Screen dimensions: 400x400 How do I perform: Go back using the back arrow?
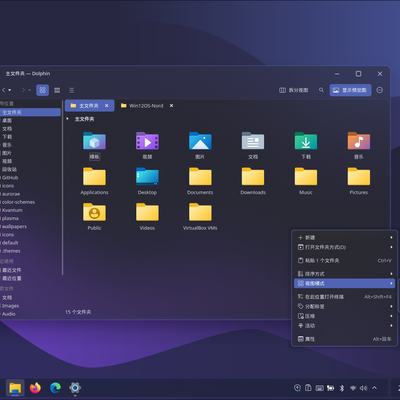coord(3,90)
